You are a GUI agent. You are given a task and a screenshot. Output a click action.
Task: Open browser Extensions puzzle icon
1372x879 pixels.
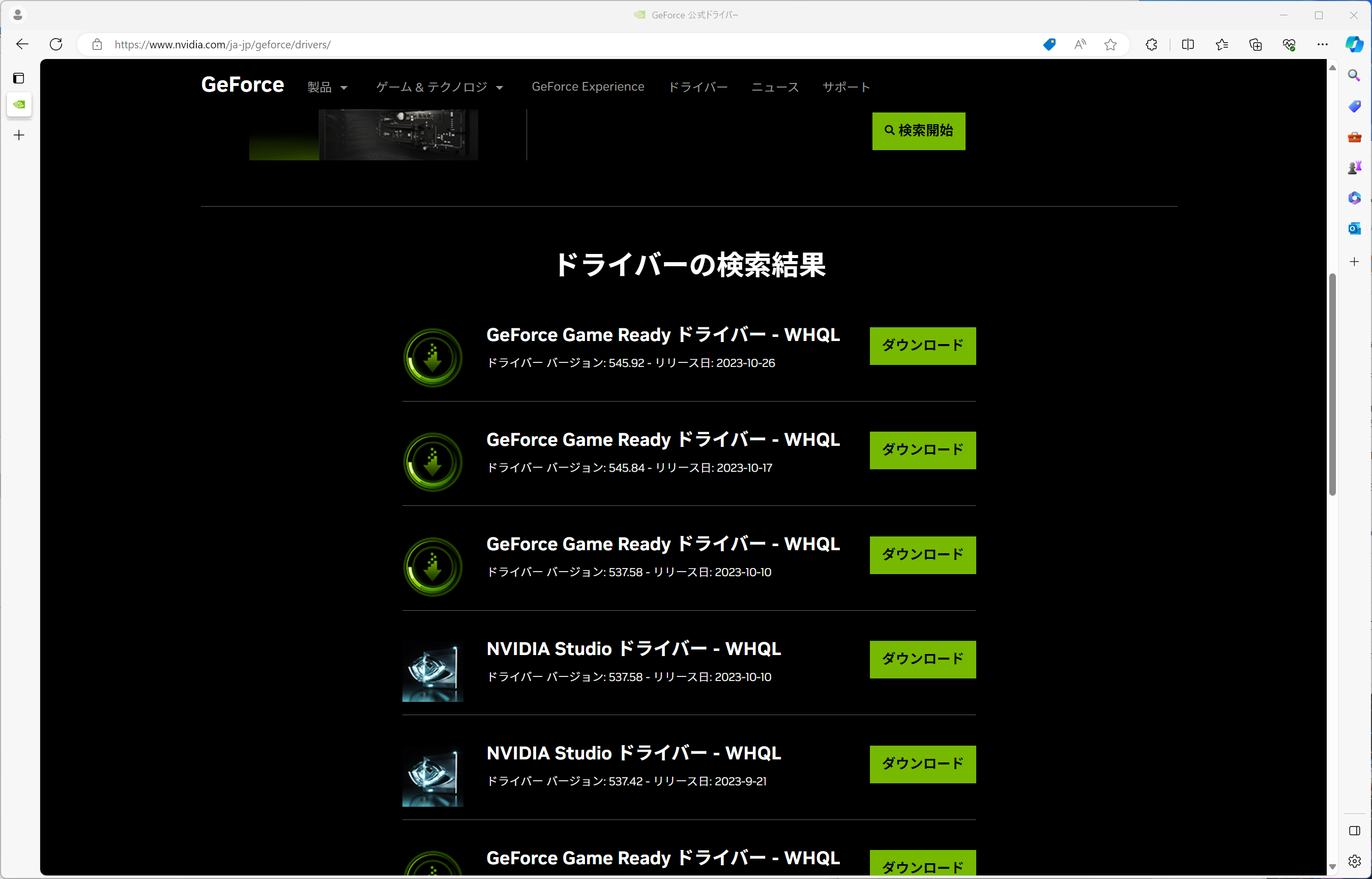pyautogui.click(x=1151, y=44)
